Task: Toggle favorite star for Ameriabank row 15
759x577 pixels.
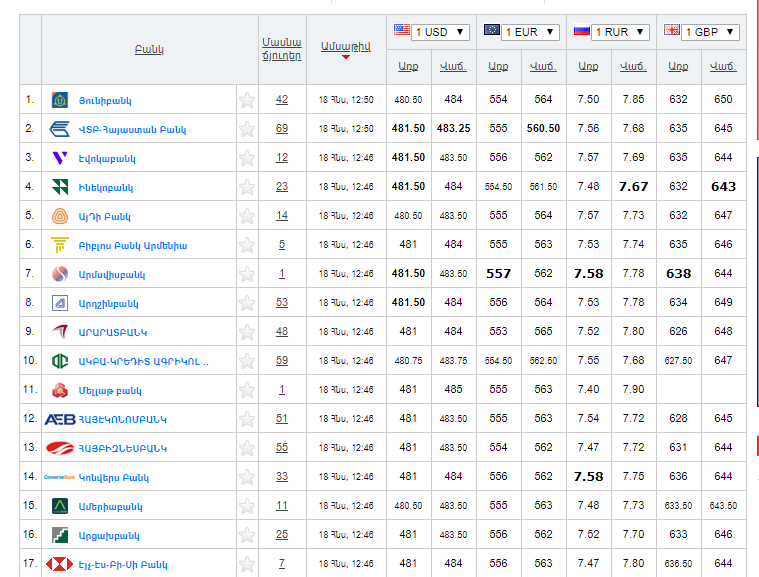Action: [247, 506]
